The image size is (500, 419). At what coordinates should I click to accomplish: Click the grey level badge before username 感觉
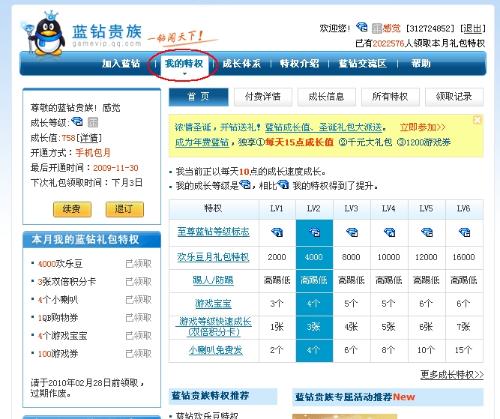pyautogui.click(x=377, y=28)
